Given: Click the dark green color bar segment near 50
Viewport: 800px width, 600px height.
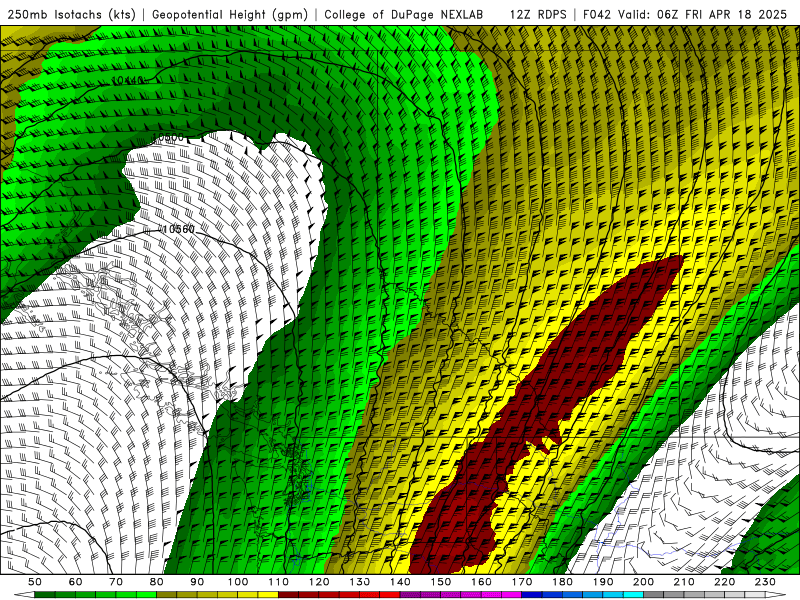Looking at the screenshot, I should pyautogui.click(x=45, y=595).
